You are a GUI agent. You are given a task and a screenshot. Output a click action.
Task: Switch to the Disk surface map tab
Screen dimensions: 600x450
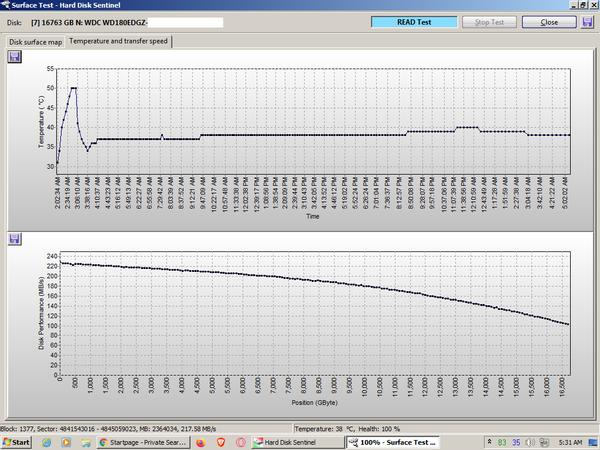[36, 42]
